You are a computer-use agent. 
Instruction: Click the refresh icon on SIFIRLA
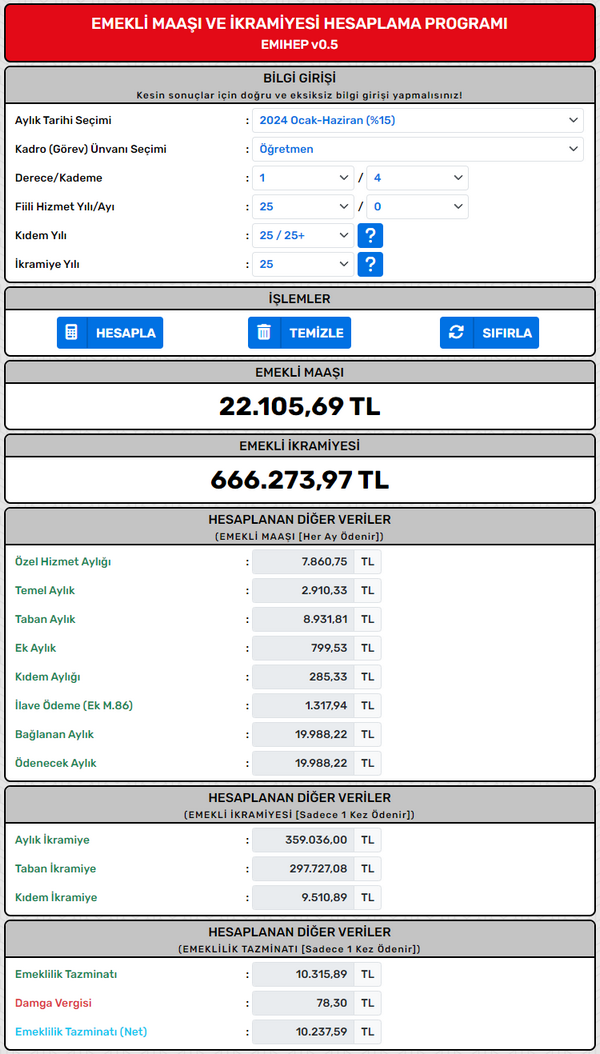[x=457, y=333]
